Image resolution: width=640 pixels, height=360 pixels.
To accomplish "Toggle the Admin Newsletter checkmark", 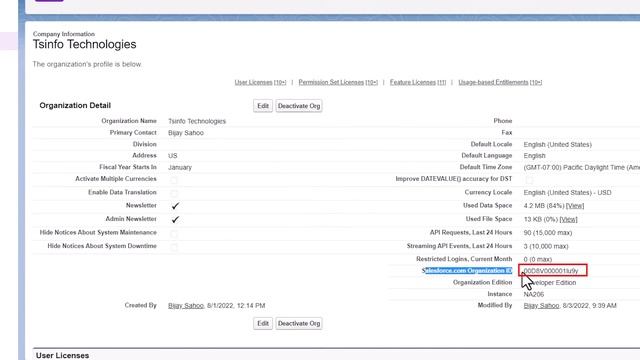I will pos(176,220).
